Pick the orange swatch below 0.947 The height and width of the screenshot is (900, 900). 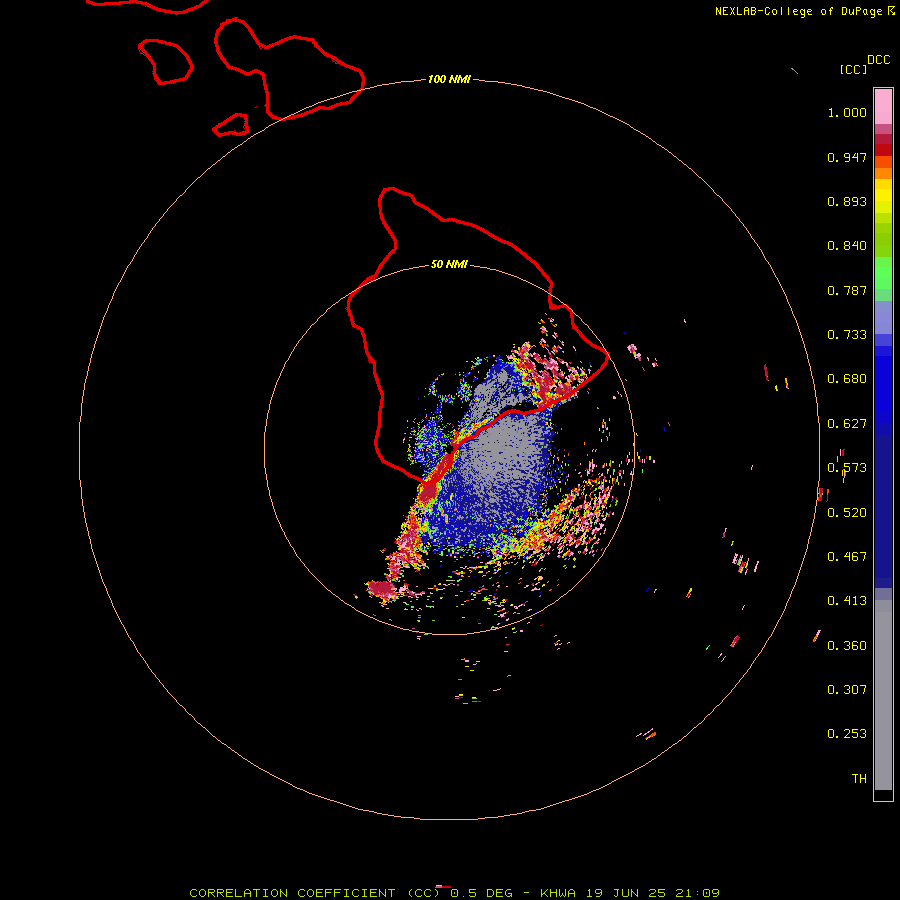[x=883, y=173]
